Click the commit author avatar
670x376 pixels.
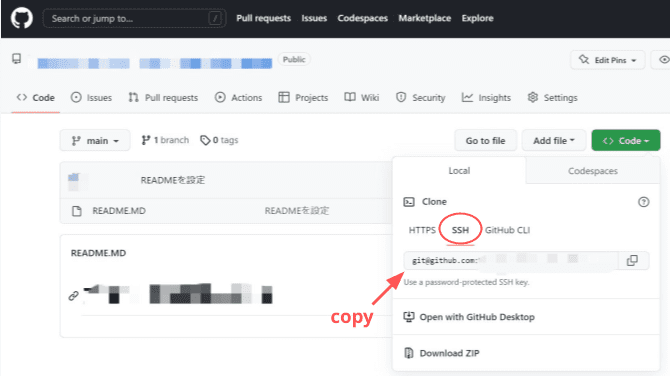[74, 181]
